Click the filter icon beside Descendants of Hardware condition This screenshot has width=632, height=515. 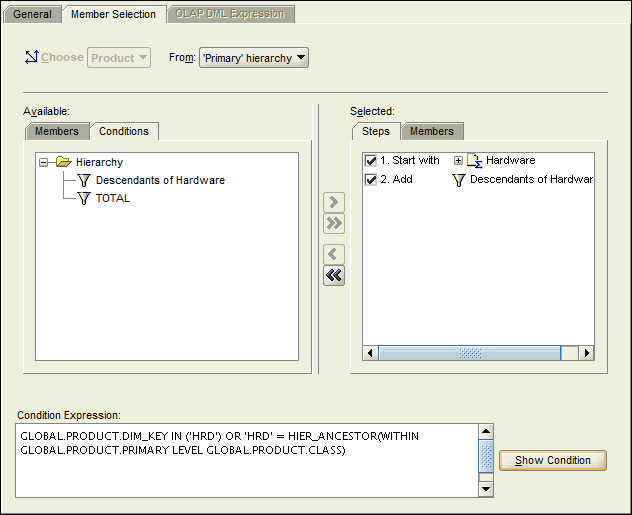(x=83, y=180)
